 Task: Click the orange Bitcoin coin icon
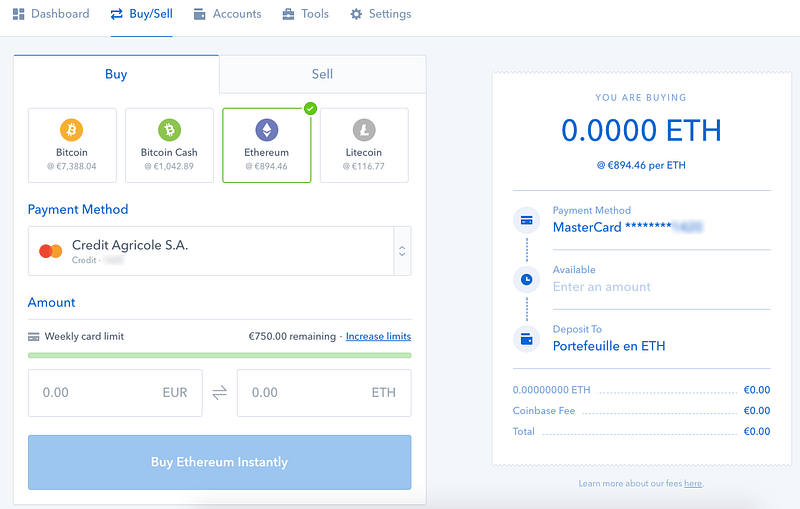71,130
